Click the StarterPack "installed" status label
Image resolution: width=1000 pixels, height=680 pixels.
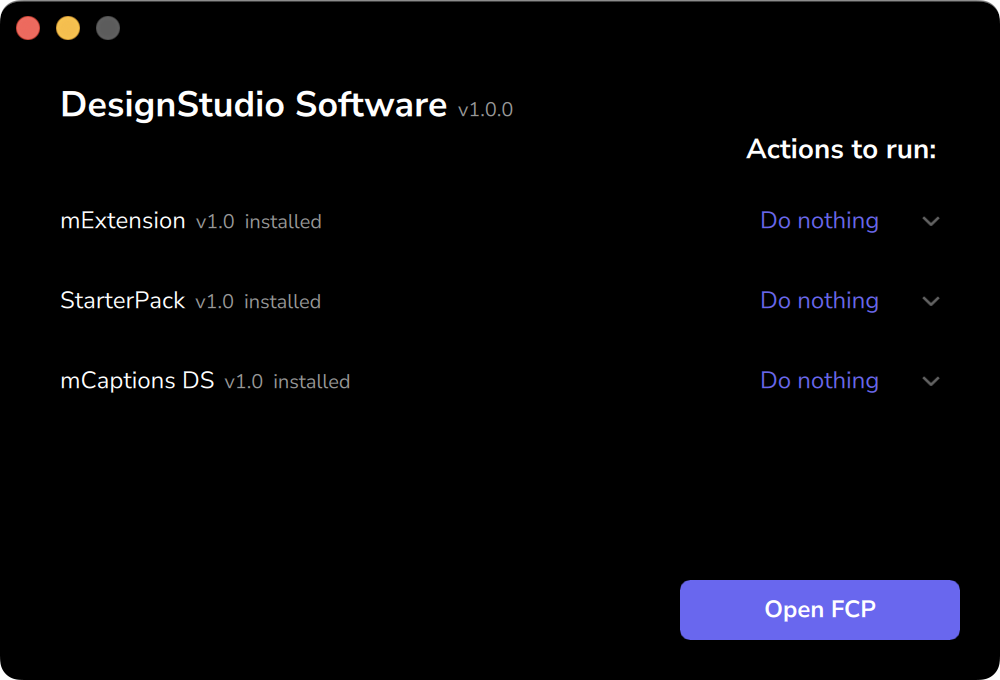(x=282, y=302)
